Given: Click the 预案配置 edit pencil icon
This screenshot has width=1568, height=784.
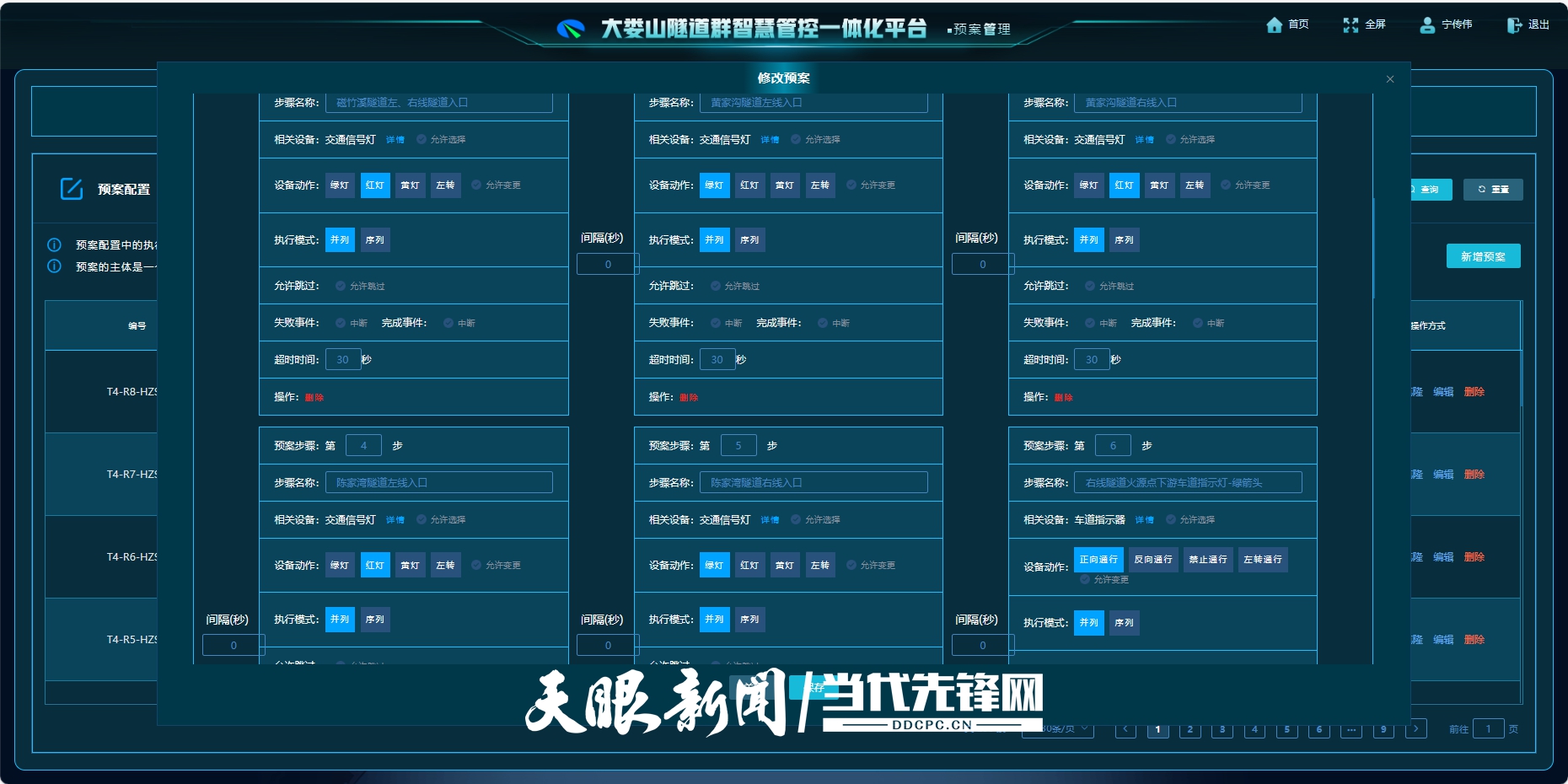Looking at the screenshot, I should tap(72, 189).
